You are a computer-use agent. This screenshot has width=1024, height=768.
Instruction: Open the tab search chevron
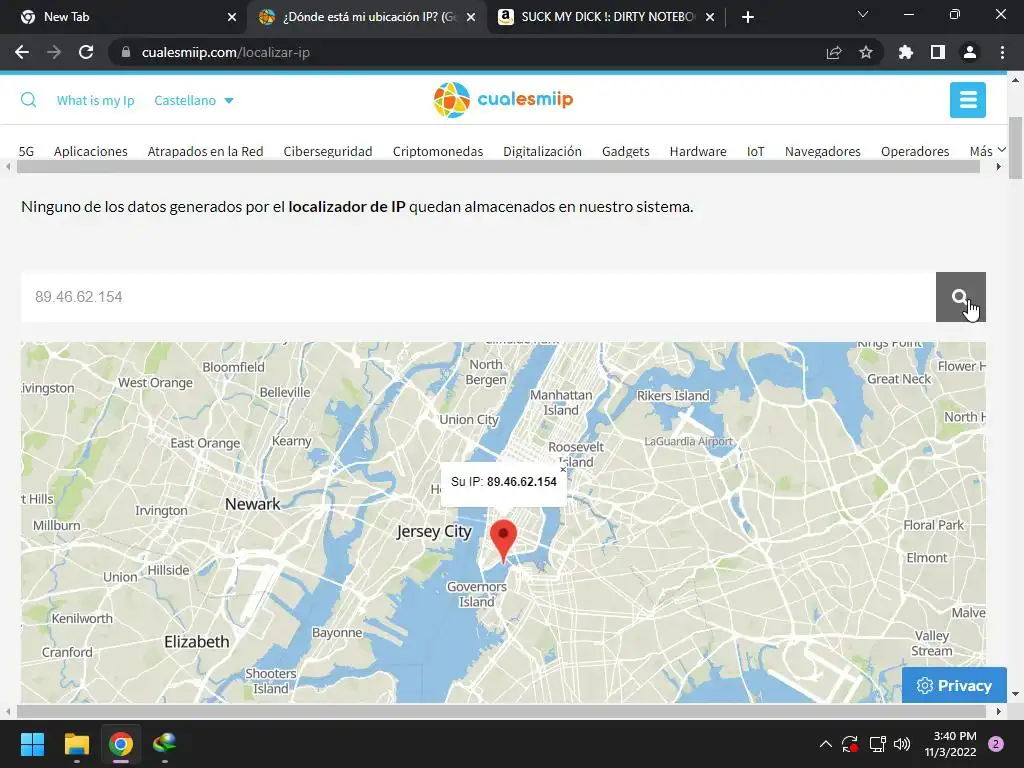click(x=863, y=14)
